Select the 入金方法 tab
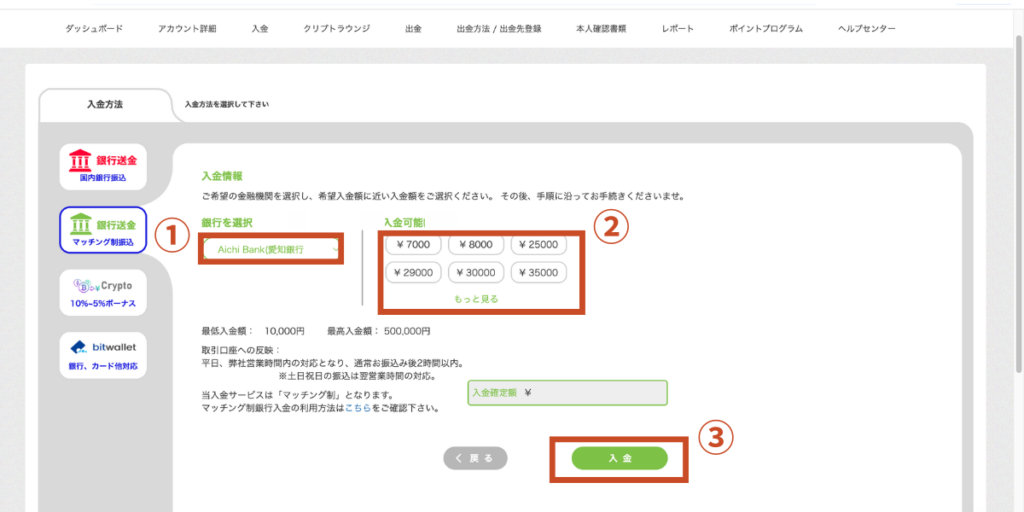 104,104
